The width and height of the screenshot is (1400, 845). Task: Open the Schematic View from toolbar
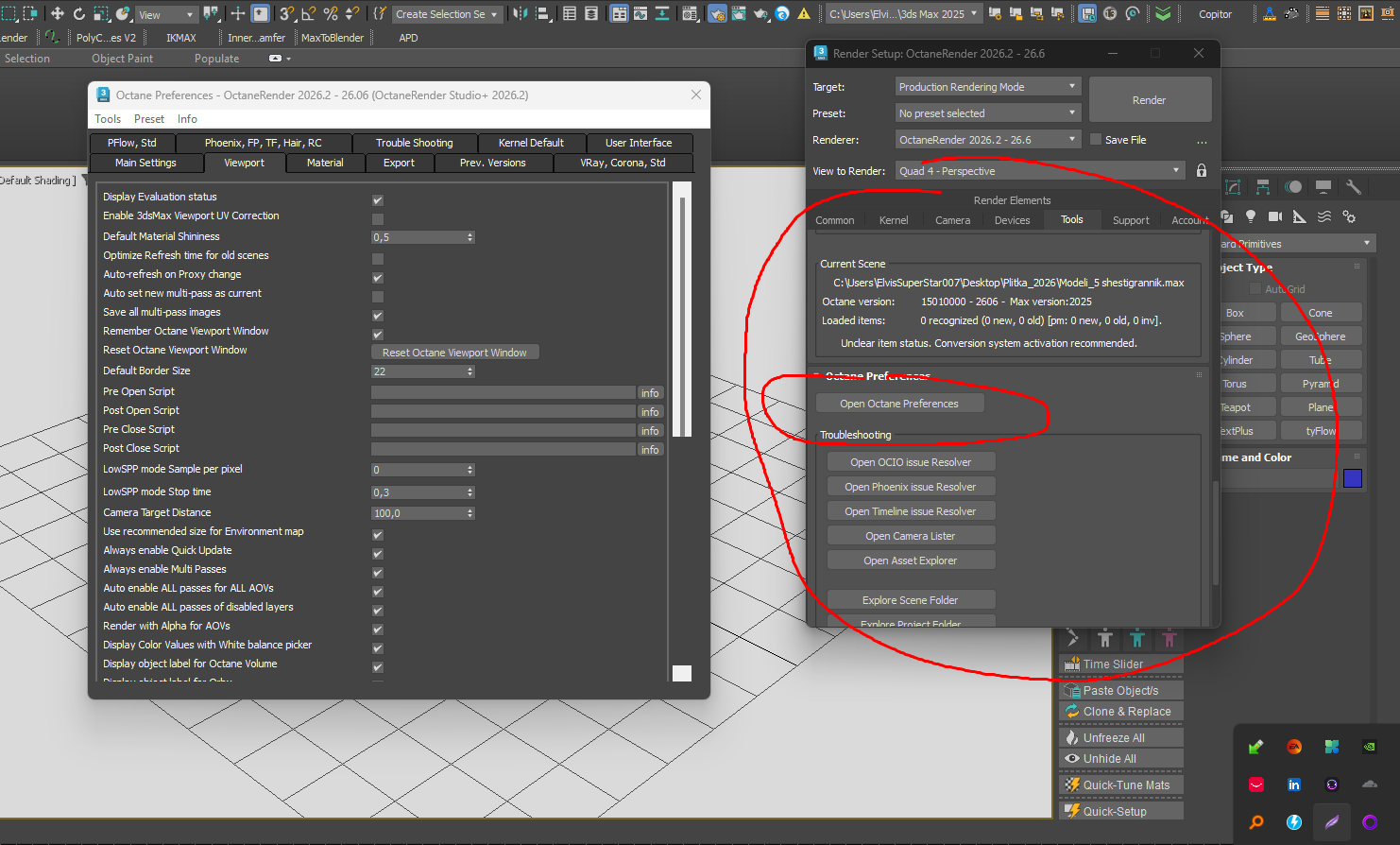pyautogui.click(x=662, y=14)
